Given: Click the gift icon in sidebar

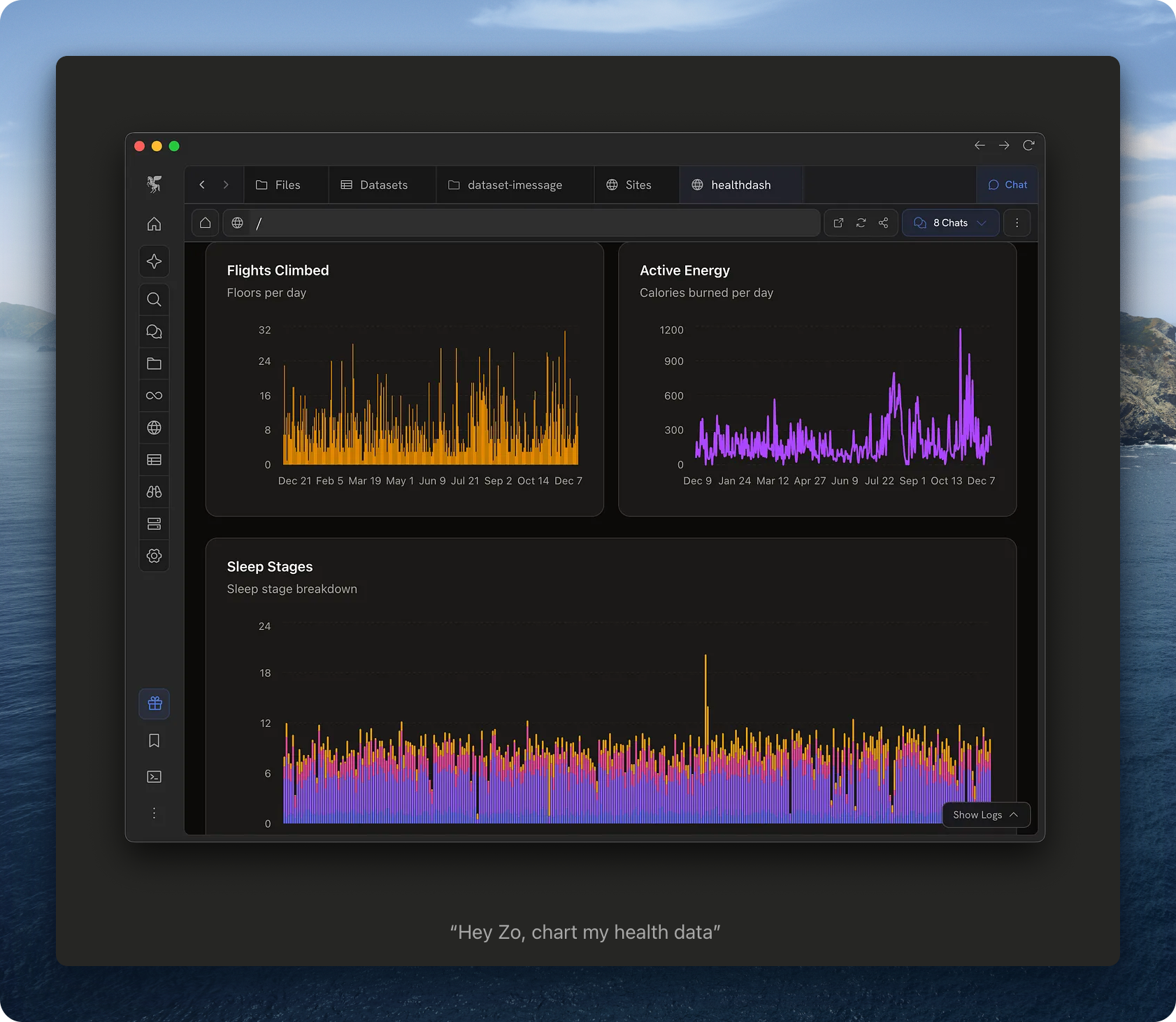Looking at the screenshot, I should pos(155,704).
